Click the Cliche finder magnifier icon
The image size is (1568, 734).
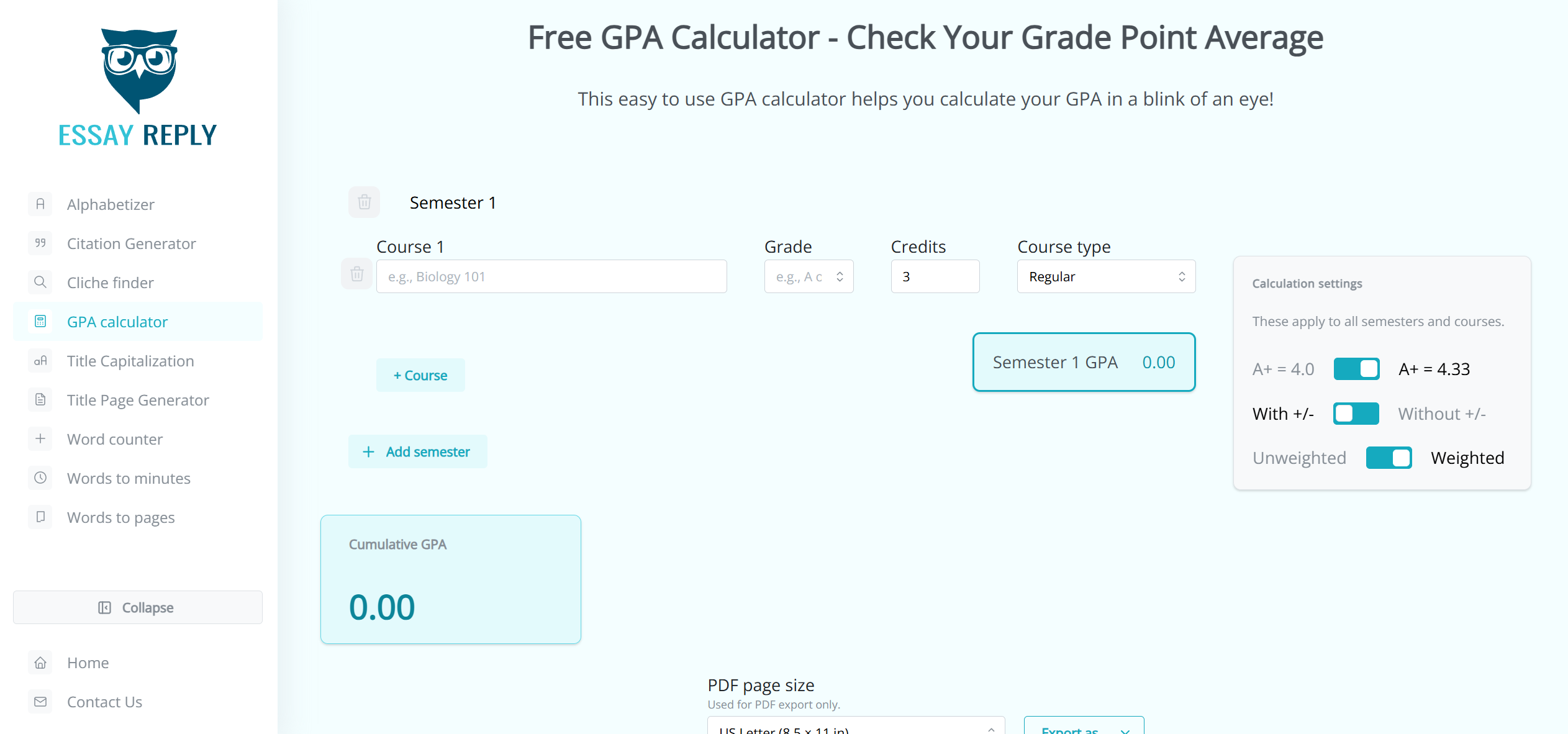[x=40, y=283]
